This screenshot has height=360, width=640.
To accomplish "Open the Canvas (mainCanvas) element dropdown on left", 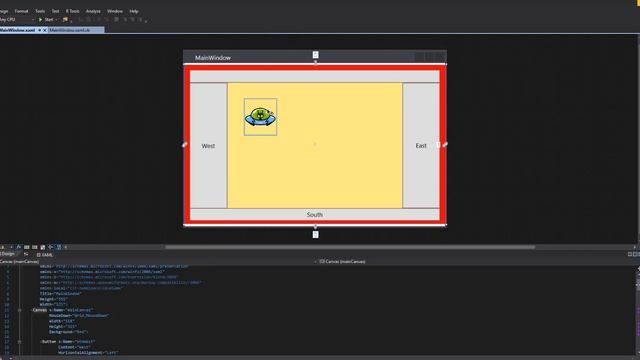I will coord(157,262).
